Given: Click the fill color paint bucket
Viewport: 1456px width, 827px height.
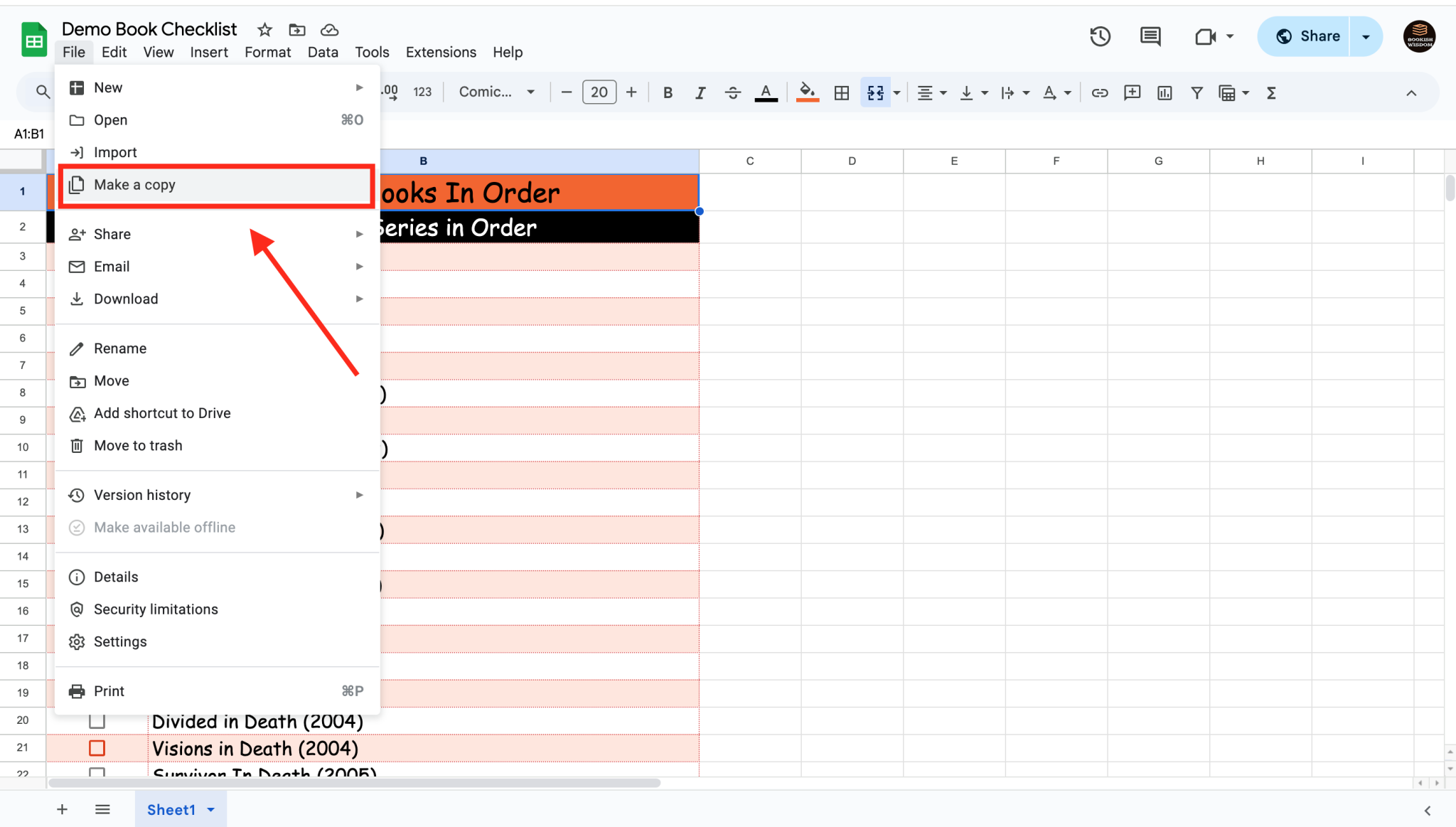Looking at the screenshot, I should (807, 92).
